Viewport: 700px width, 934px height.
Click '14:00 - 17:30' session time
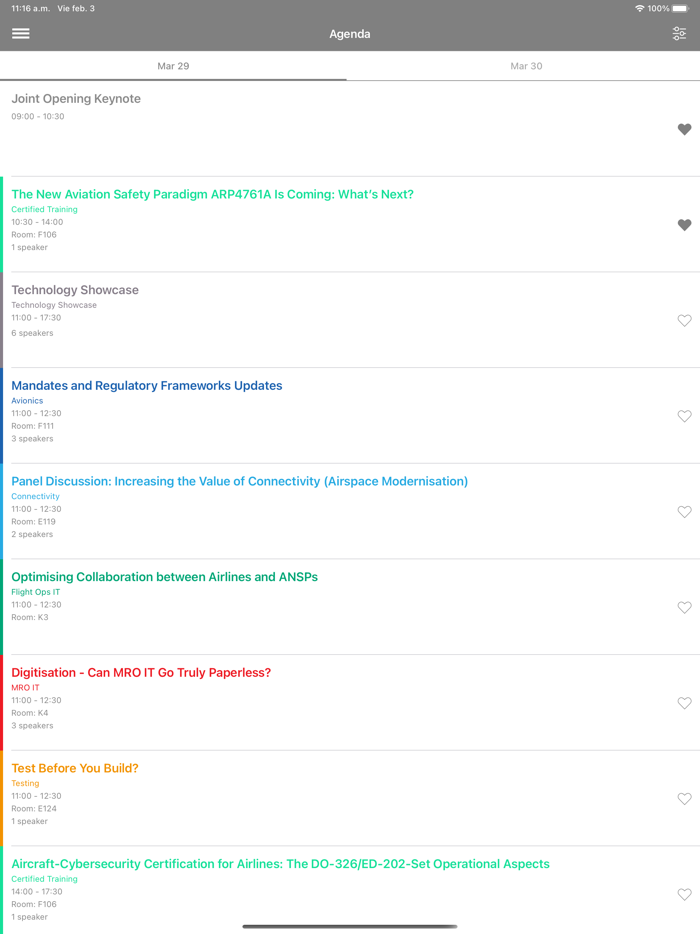[x=37, y=892]
